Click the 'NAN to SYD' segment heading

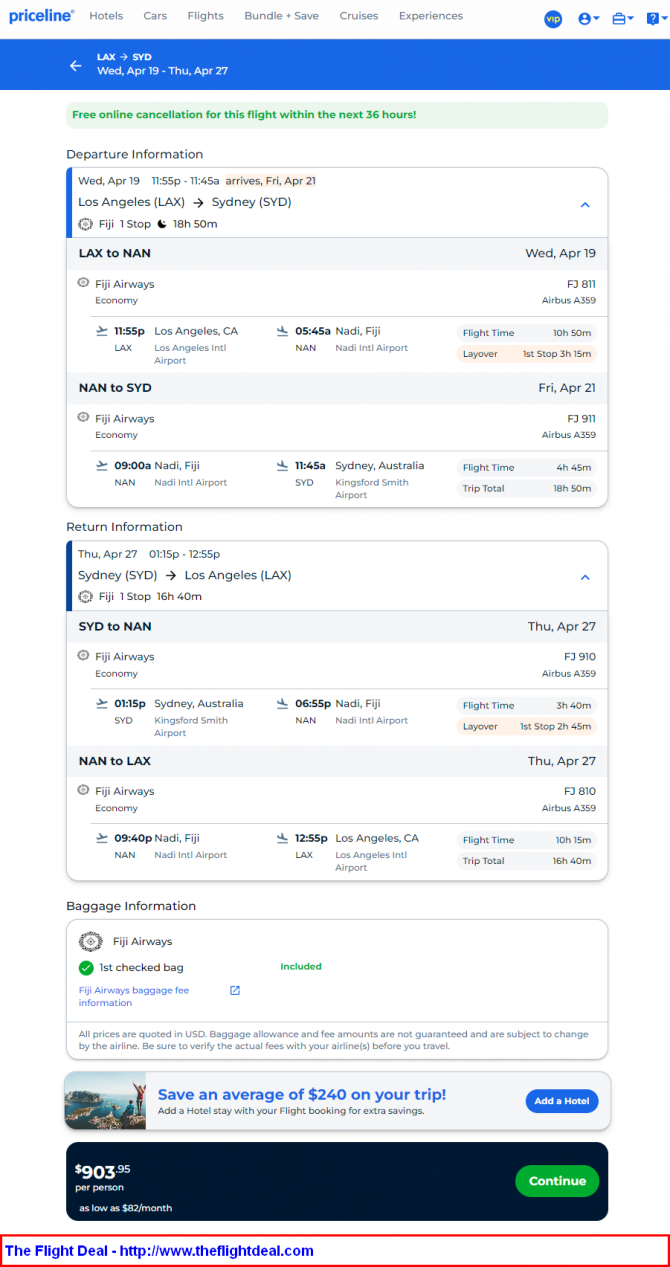click(115, 387)
